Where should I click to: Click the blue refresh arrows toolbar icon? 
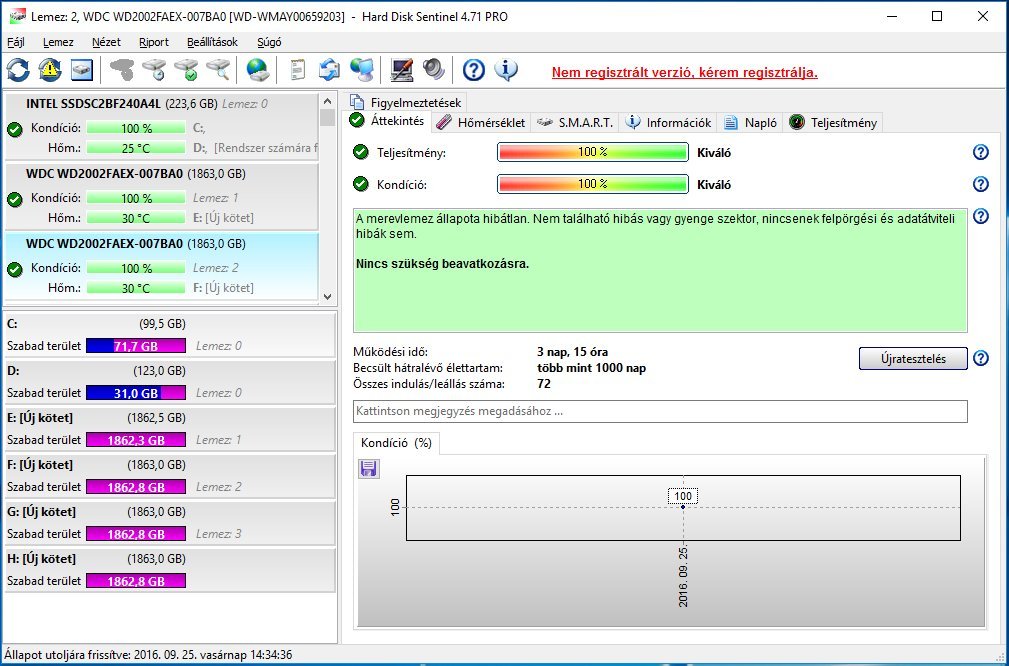coord(18,69)
